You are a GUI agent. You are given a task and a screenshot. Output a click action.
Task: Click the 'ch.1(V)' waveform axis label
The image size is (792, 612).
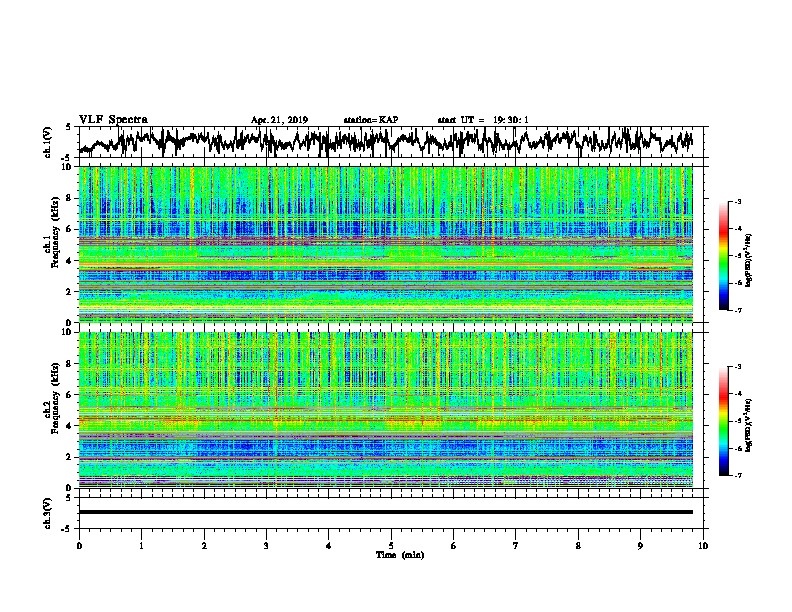[x=48, y=142]
